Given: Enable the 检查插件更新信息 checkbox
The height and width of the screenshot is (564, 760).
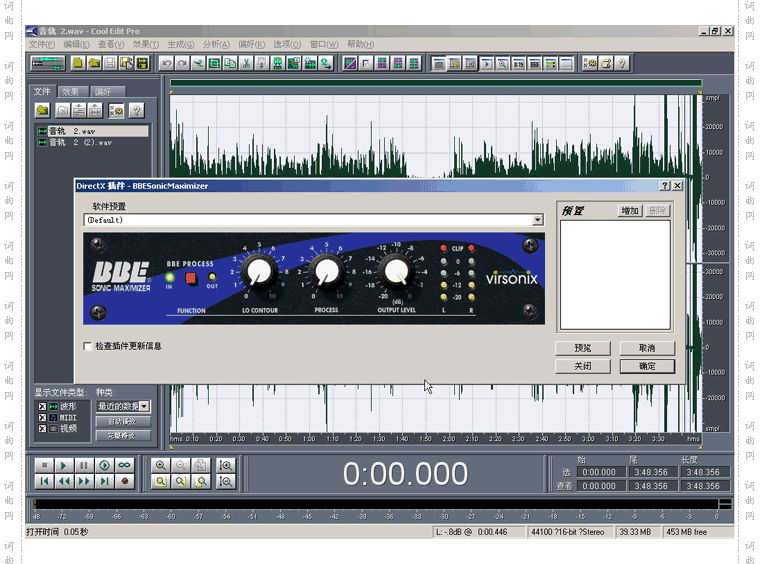Looking at the screenshot, I should pyautogui.click(x=87, y=346).
